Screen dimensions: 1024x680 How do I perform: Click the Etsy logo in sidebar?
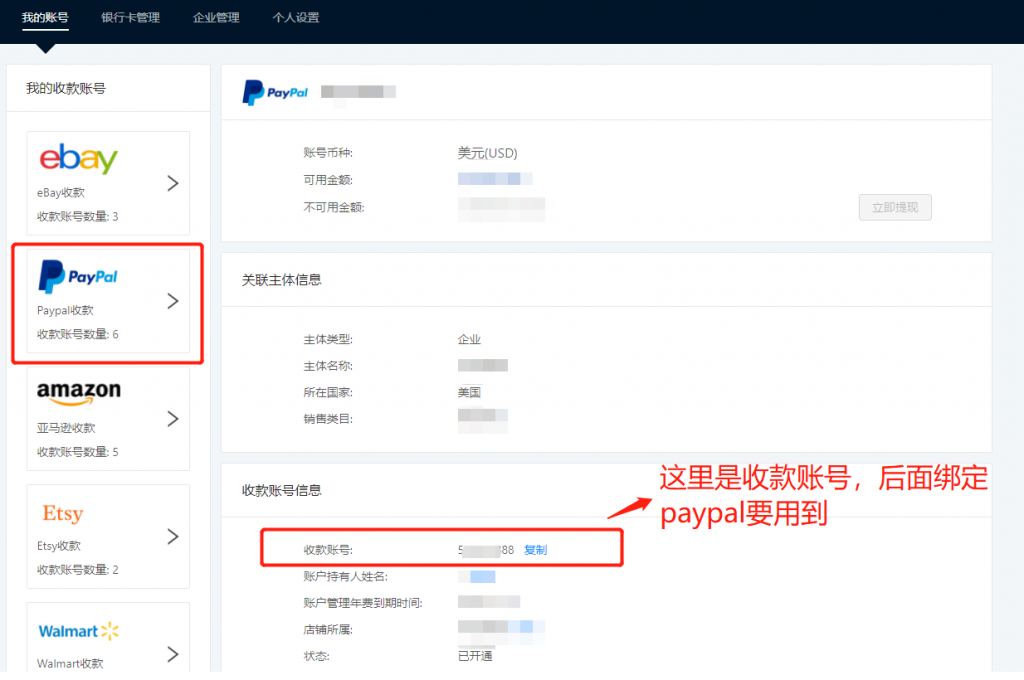(63, 513)
